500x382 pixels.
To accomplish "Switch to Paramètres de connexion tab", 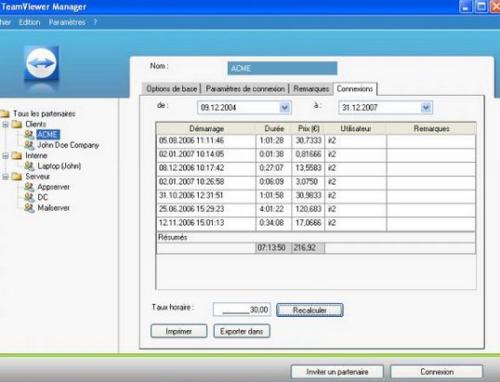I will click(x=245, y=89).
